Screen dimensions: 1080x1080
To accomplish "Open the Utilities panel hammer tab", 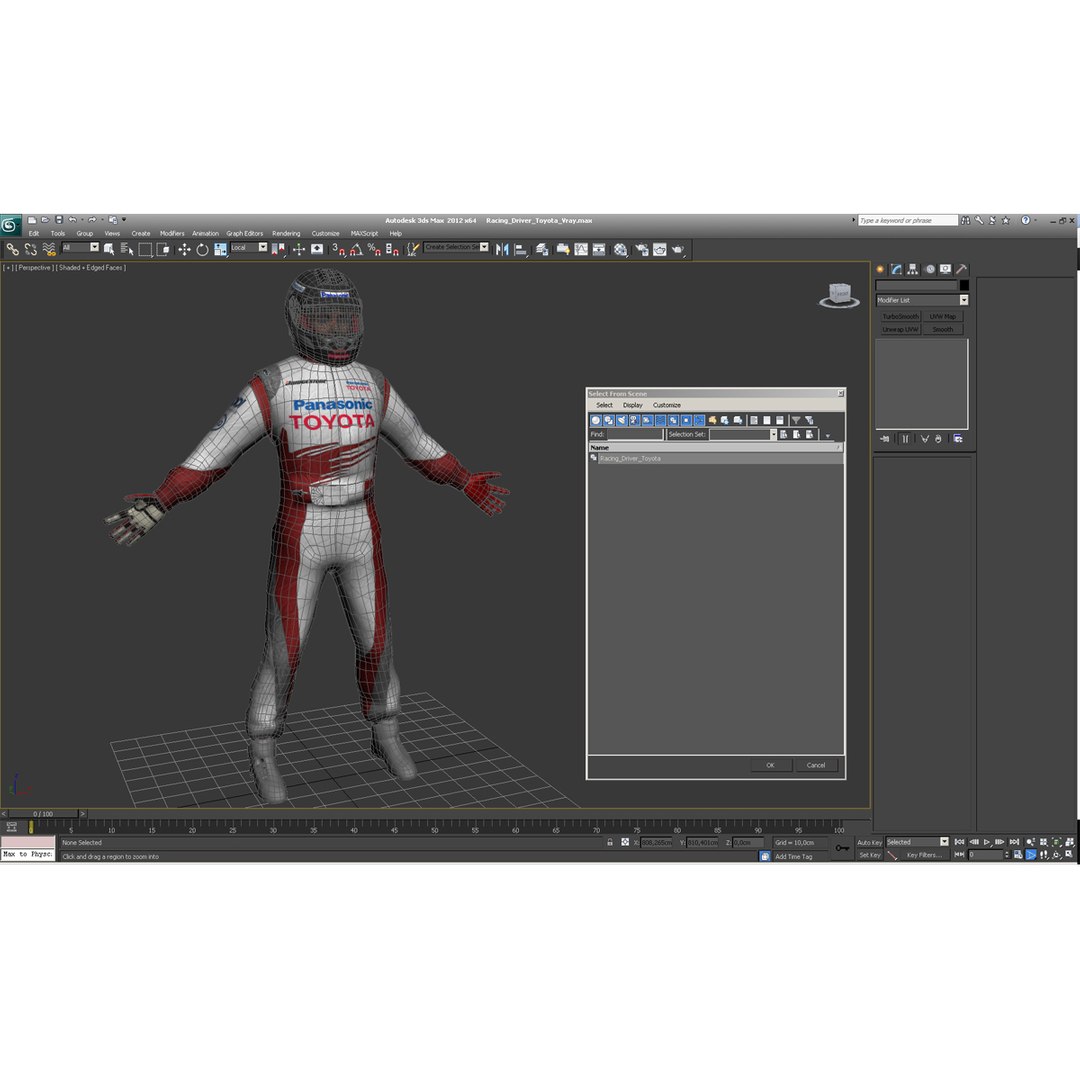I will (x=962, y=269).
